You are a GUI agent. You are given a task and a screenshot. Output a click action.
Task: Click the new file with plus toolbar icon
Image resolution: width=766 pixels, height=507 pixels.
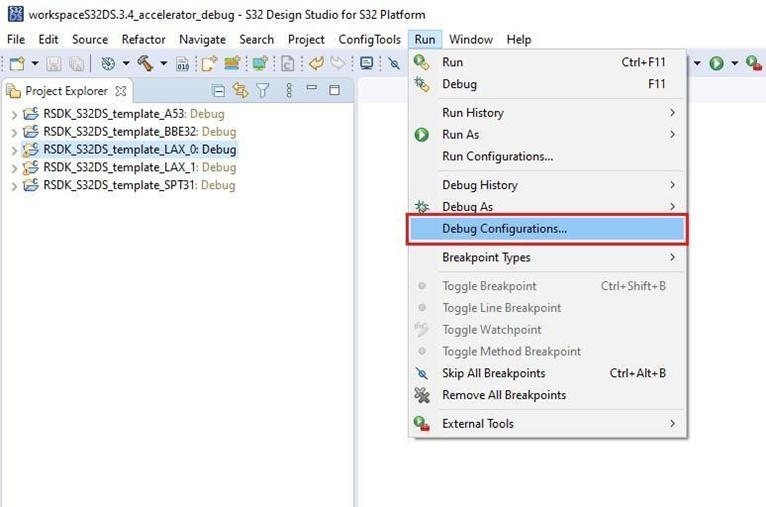pyautogui.click(x=209, y=63)
